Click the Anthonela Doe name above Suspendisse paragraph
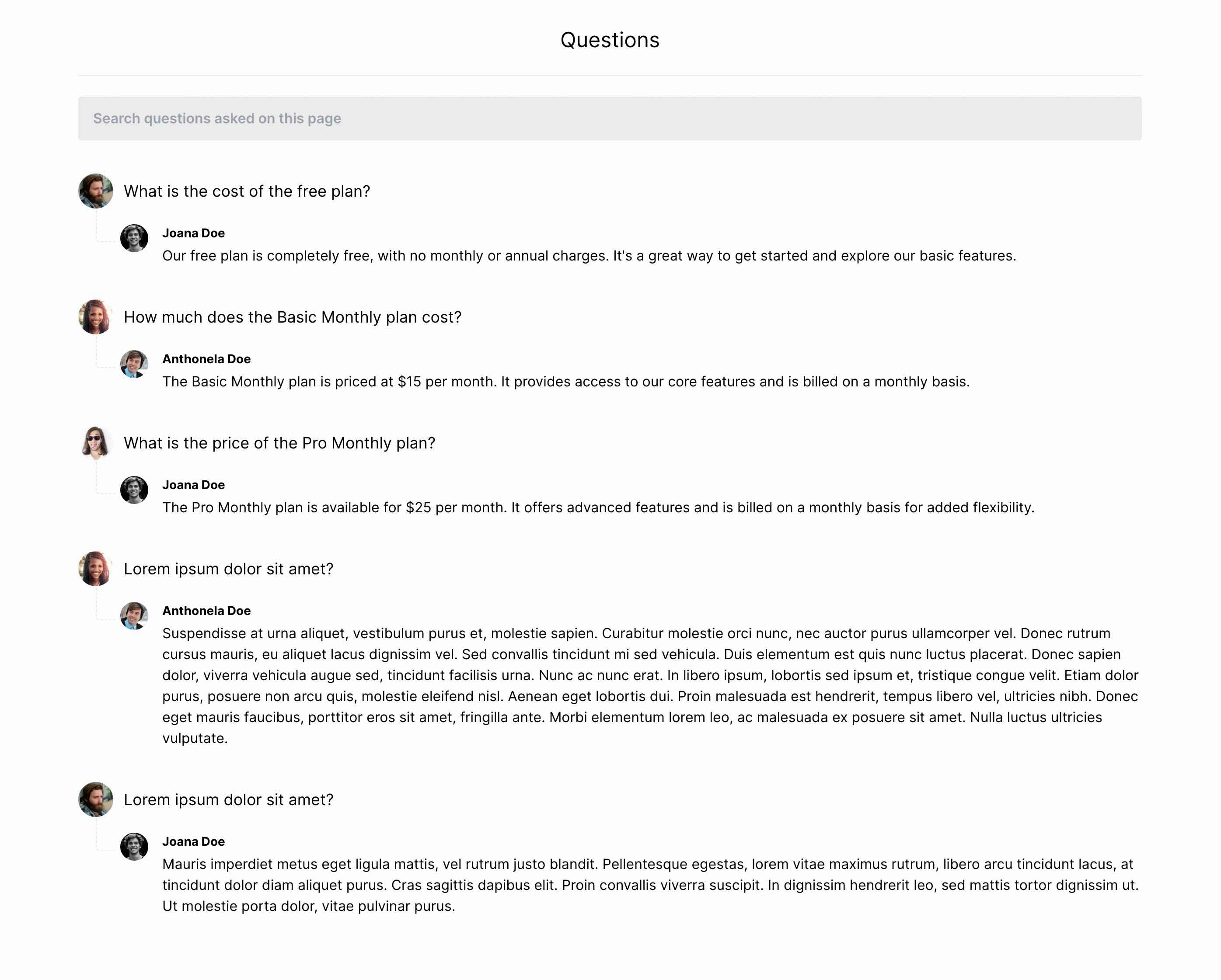 [207, 611]
